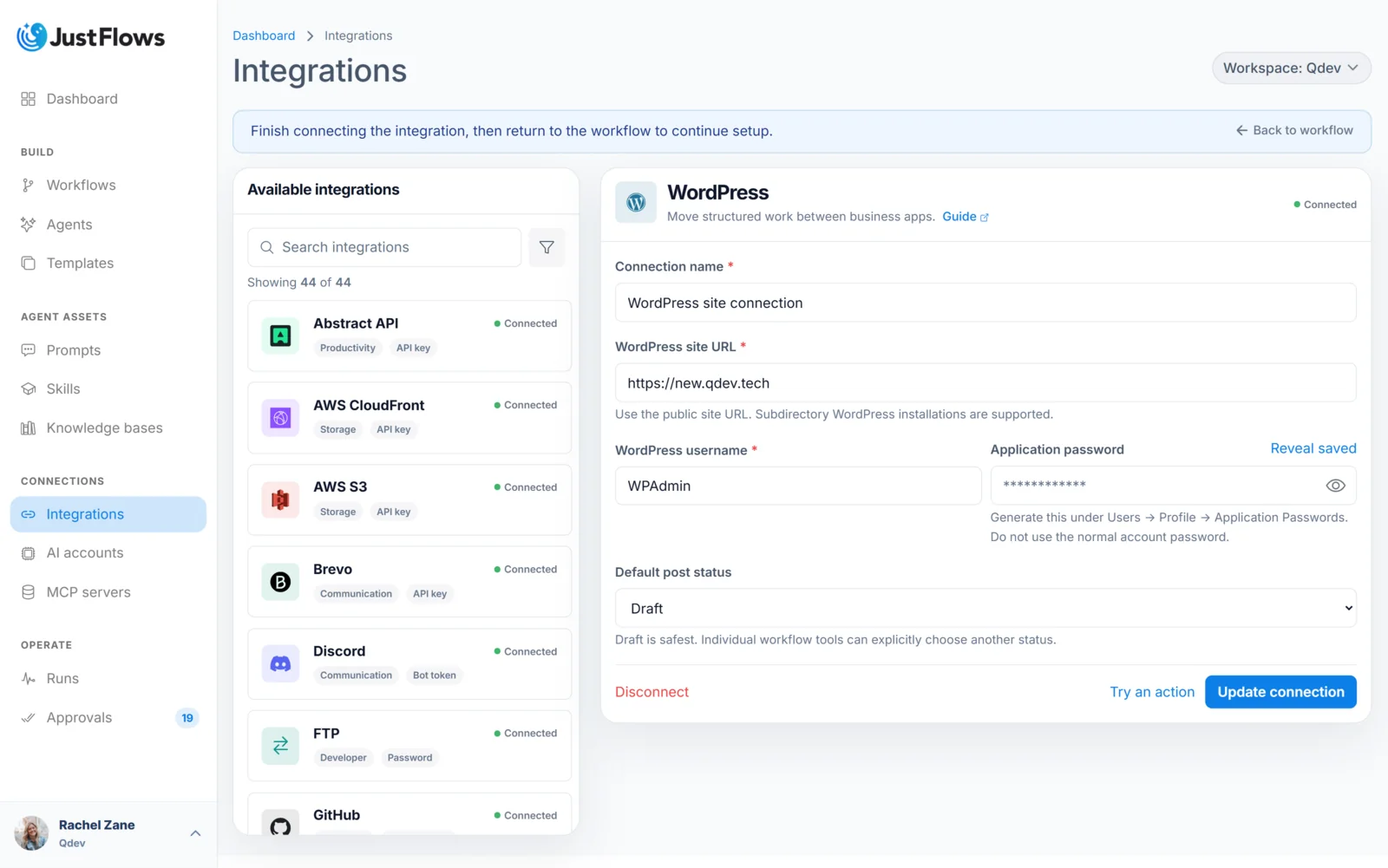Click Back to workflow button

click(x=1293, y=130)
